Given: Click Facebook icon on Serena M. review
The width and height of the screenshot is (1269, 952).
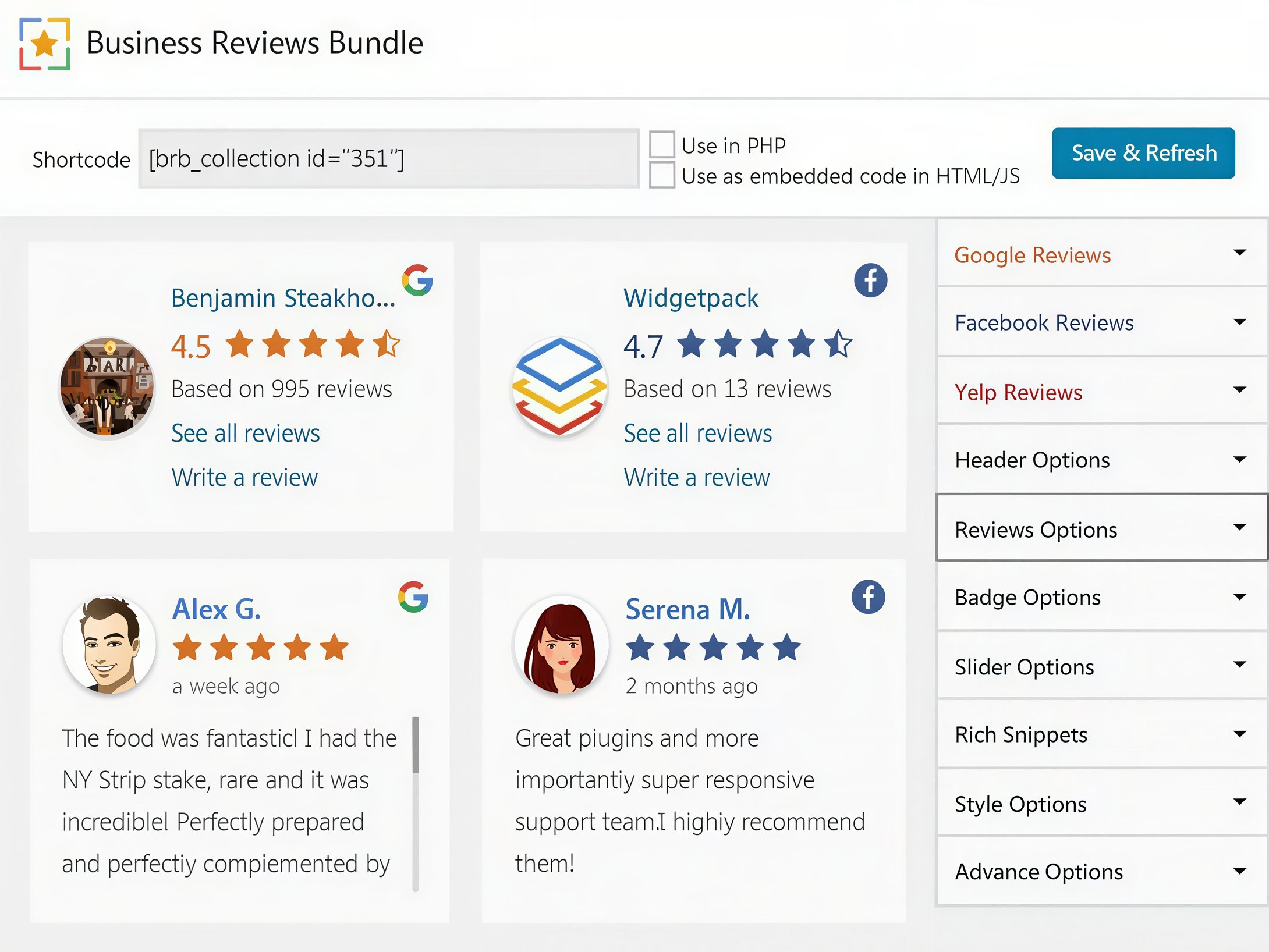Looking at the screenshot, I should pyautogui.click(x=868, y=597).
